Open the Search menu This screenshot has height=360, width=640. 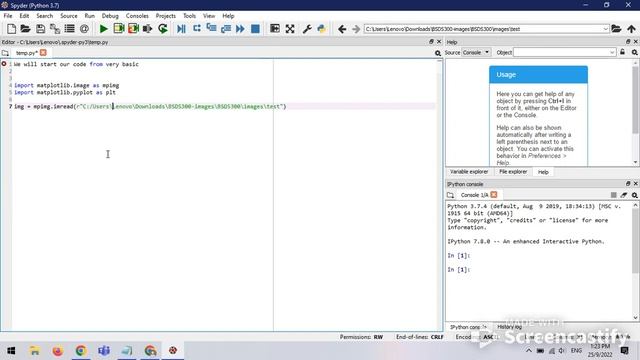44,16
